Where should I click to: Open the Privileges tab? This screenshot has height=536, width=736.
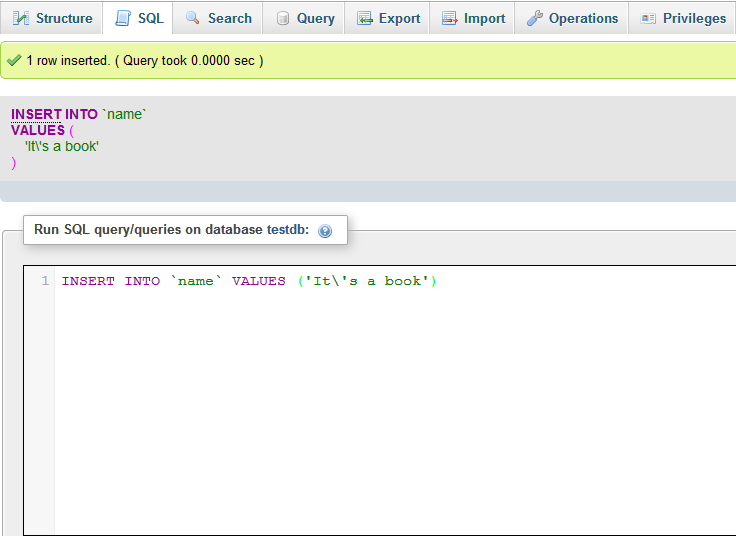point(682,18)
